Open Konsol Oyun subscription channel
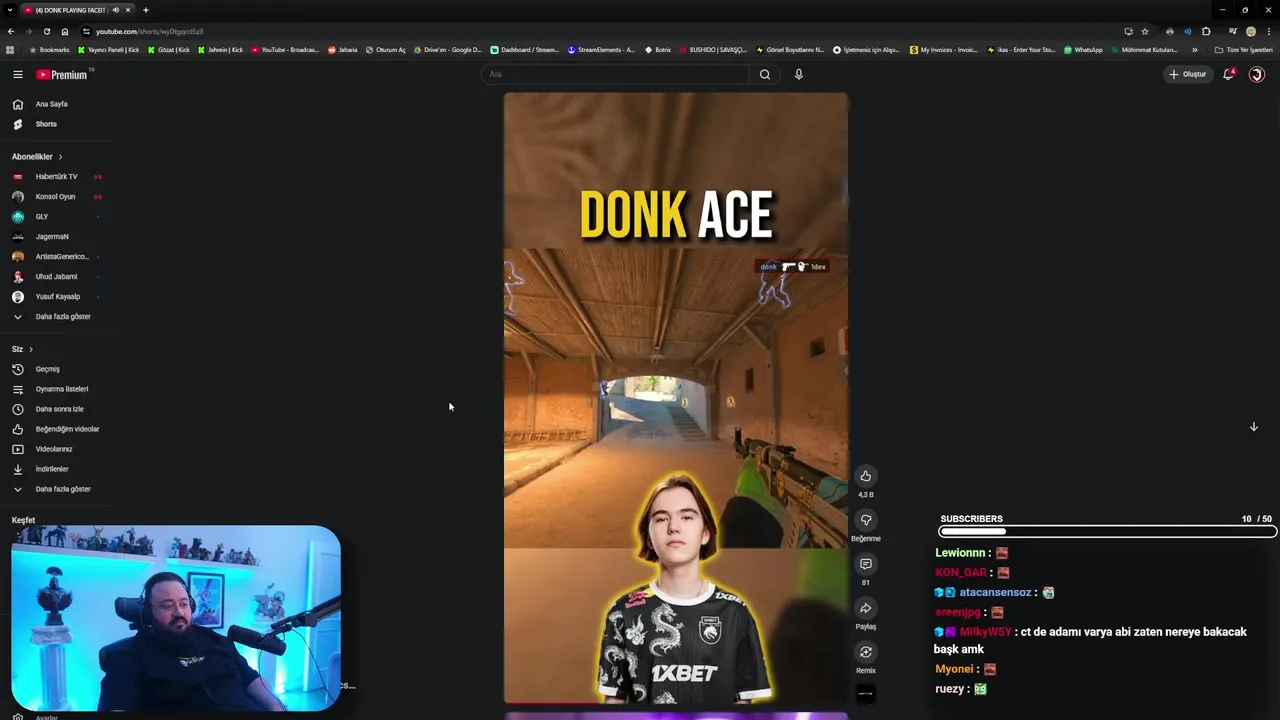 coord(55,197)
